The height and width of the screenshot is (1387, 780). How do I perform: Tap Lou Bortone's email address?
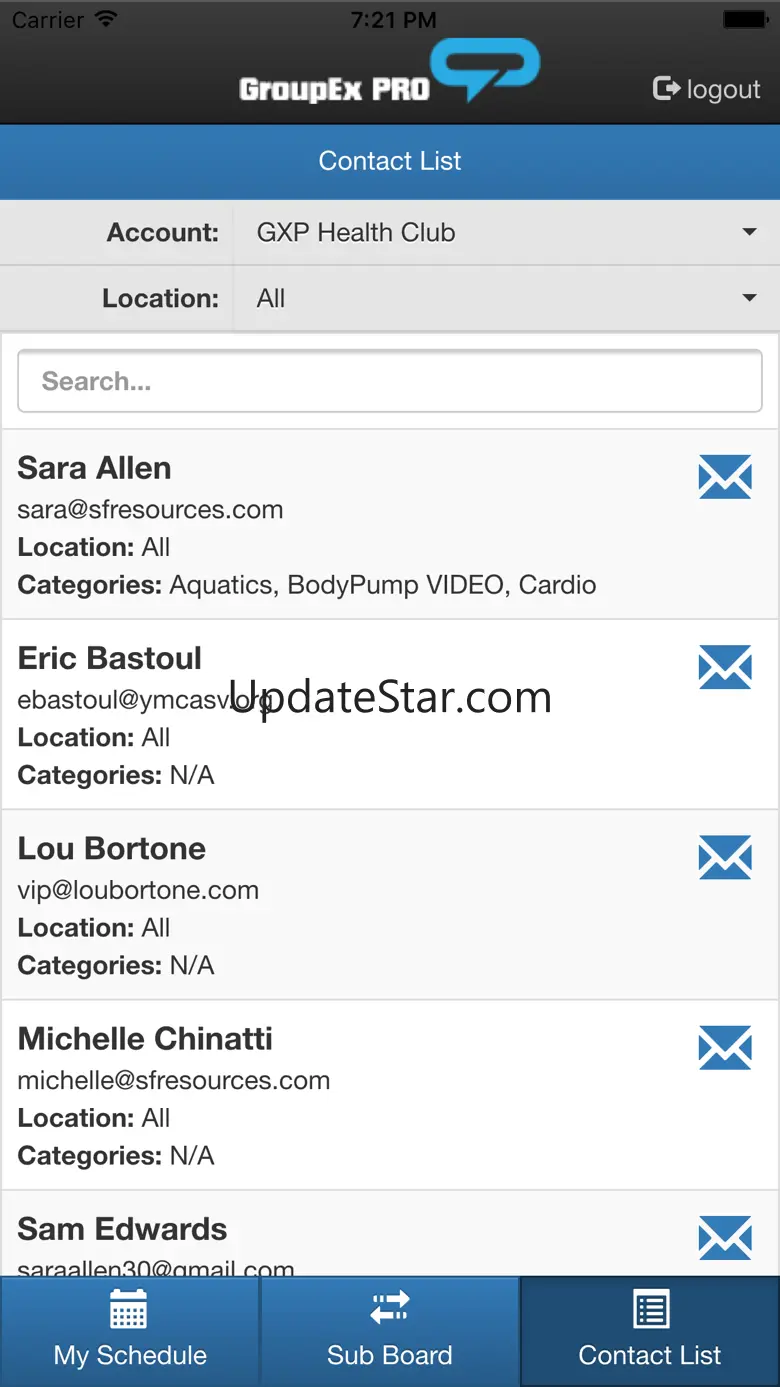point(139,890)
